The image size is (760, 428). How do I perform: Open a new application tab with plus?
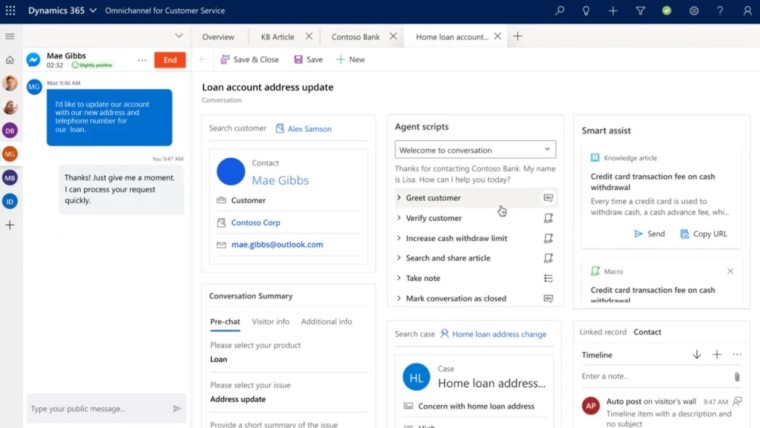click(518, 36)
